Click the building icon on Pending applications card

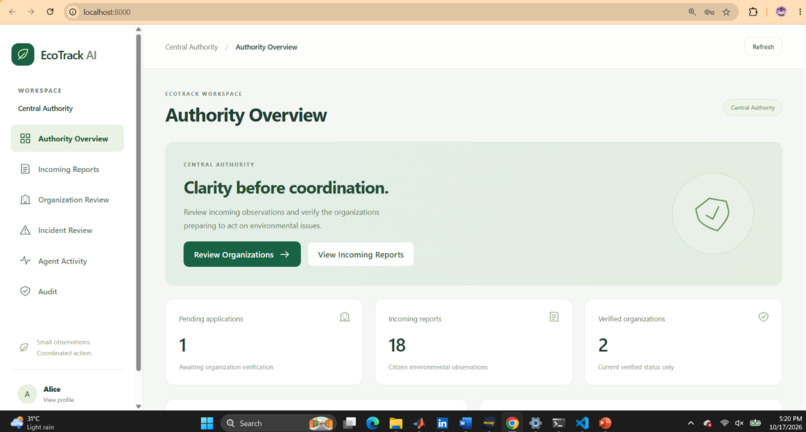tap(344, 317)
